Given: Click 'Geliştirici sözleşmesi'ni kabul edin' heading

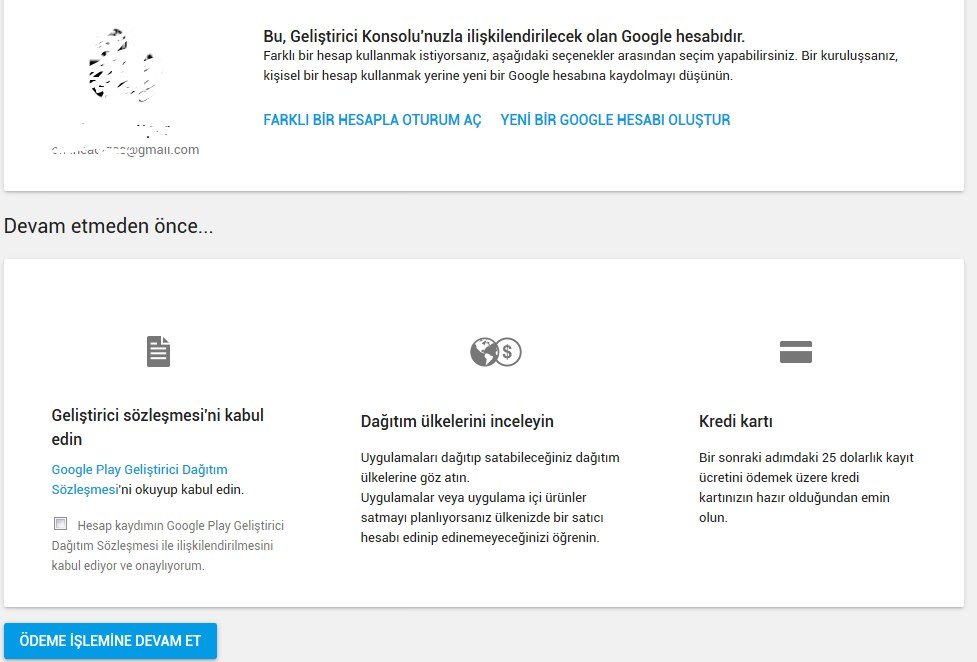Looking at the screenshot, I should pos(158,427).
